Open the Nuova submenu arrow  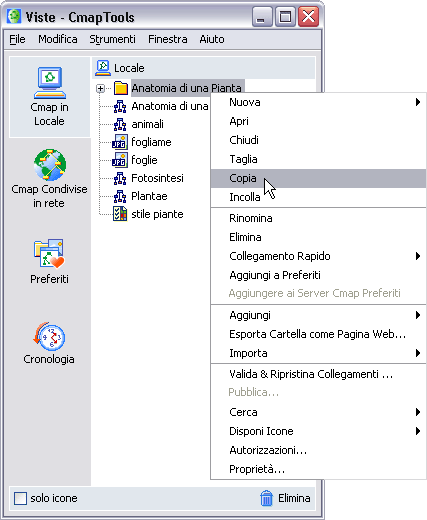tap(418, 102)
